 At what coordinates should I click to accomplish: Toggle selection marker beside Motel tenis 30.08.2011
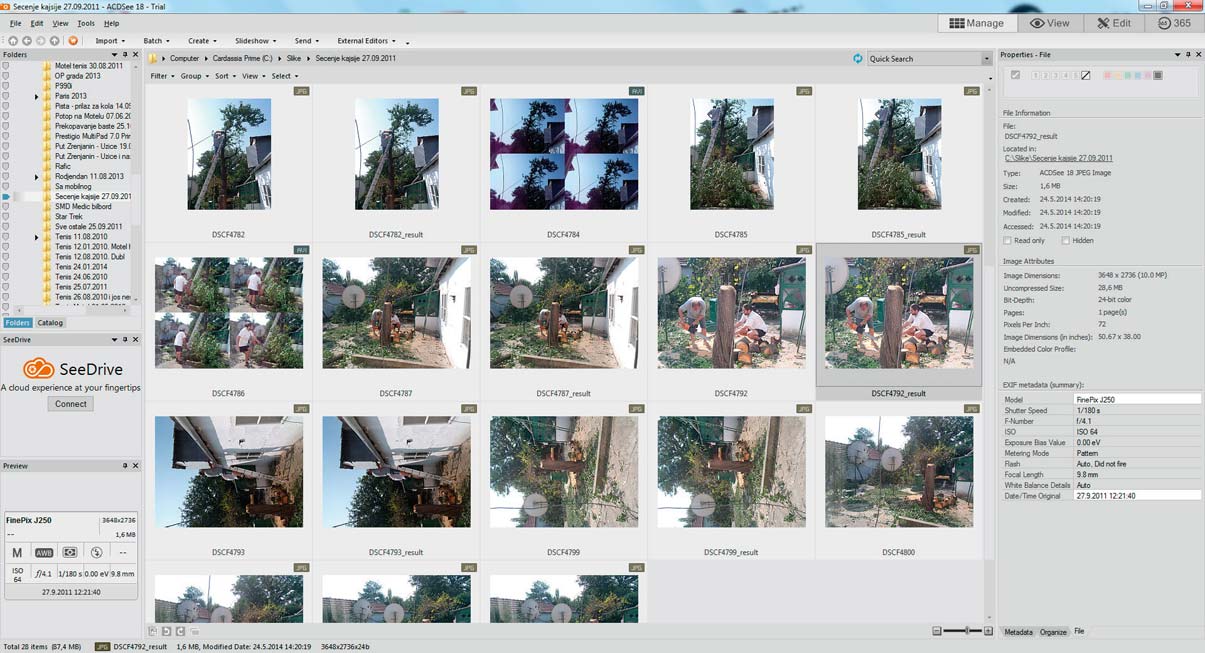(6, 66)
